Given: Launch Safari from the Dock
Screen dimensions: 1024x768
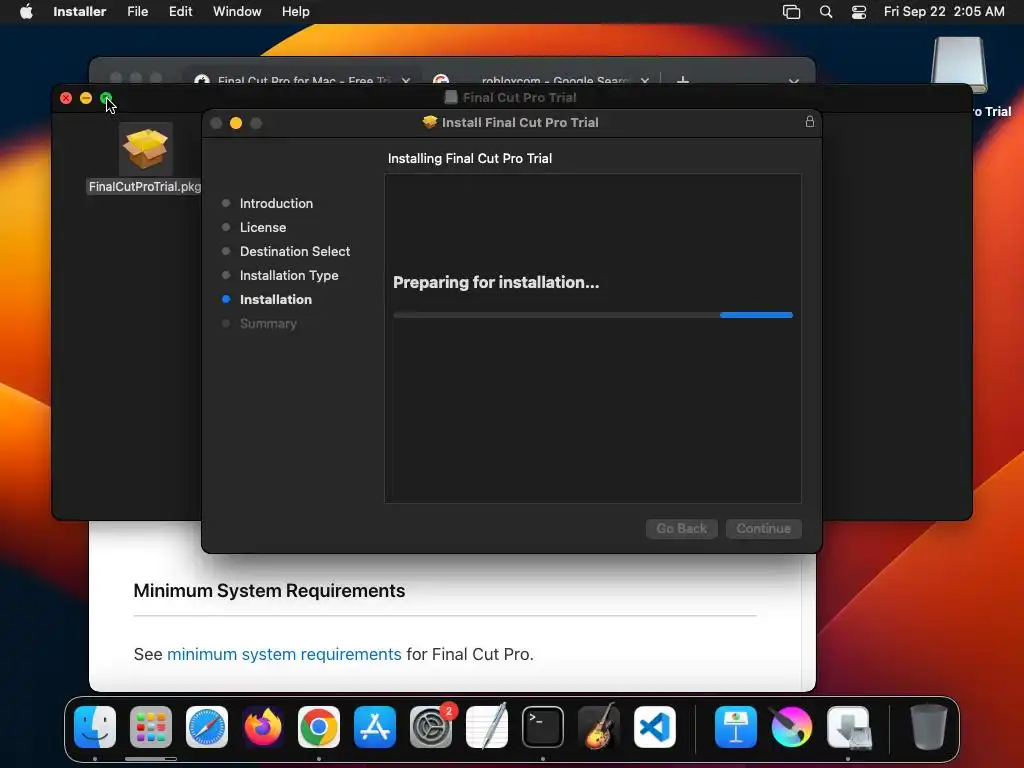Looking at the screenshot, I should 207,727.
